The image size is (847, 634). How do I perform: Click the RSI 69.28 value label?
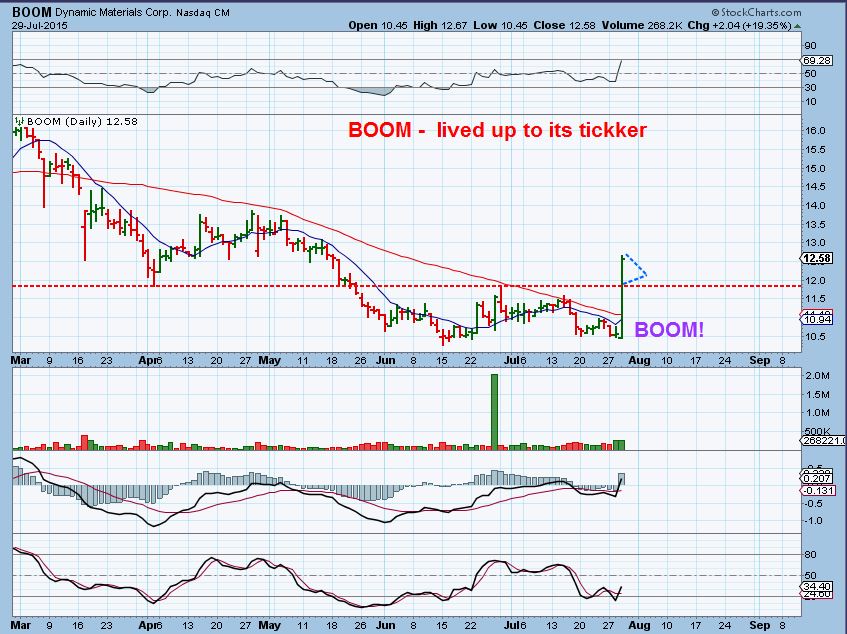(x=817, y=60)
